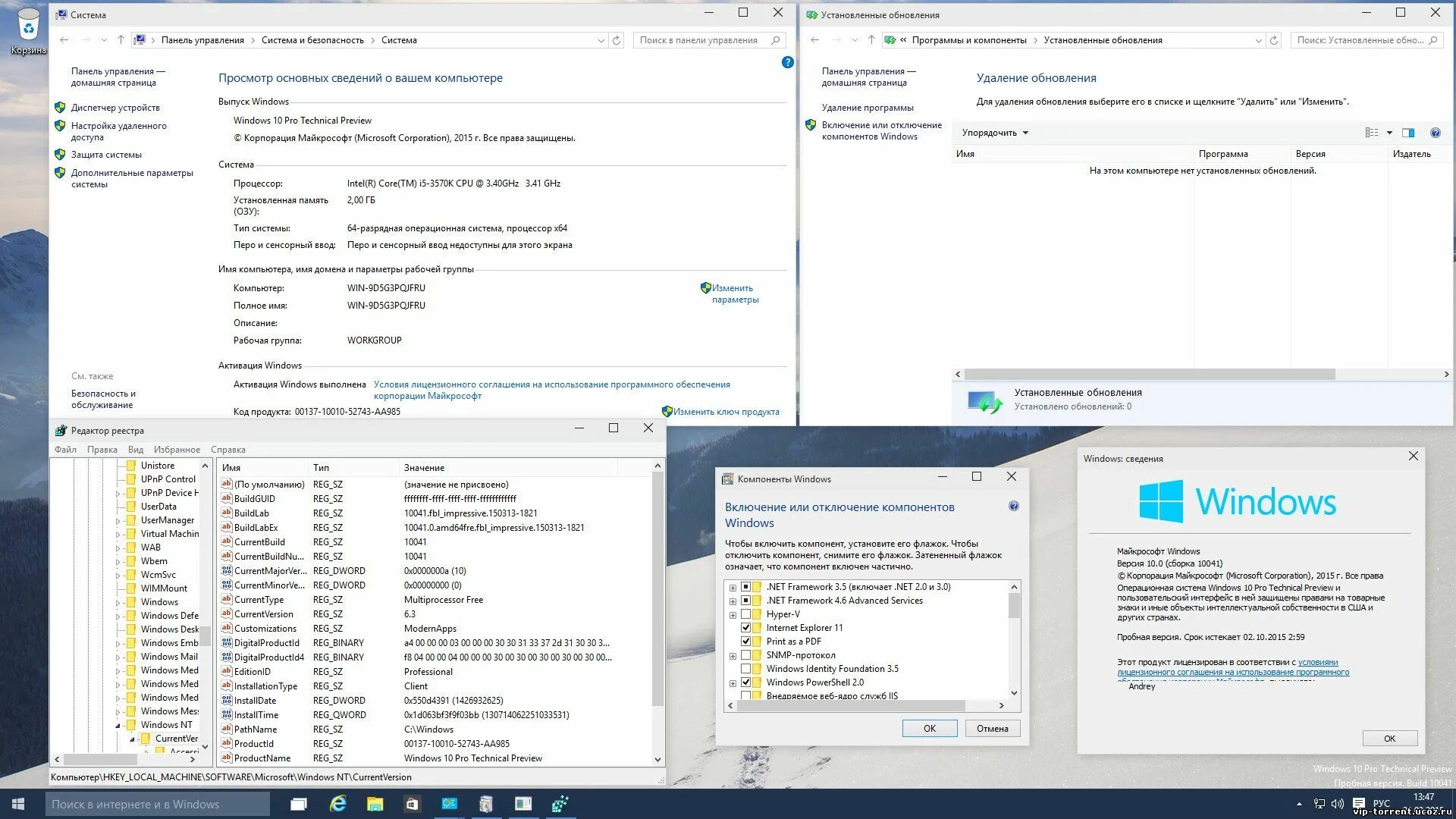The height and width of the screenshot is (819, 1456).
Task: Click OK in Windows Components dialog
Action: pos(930,729)
